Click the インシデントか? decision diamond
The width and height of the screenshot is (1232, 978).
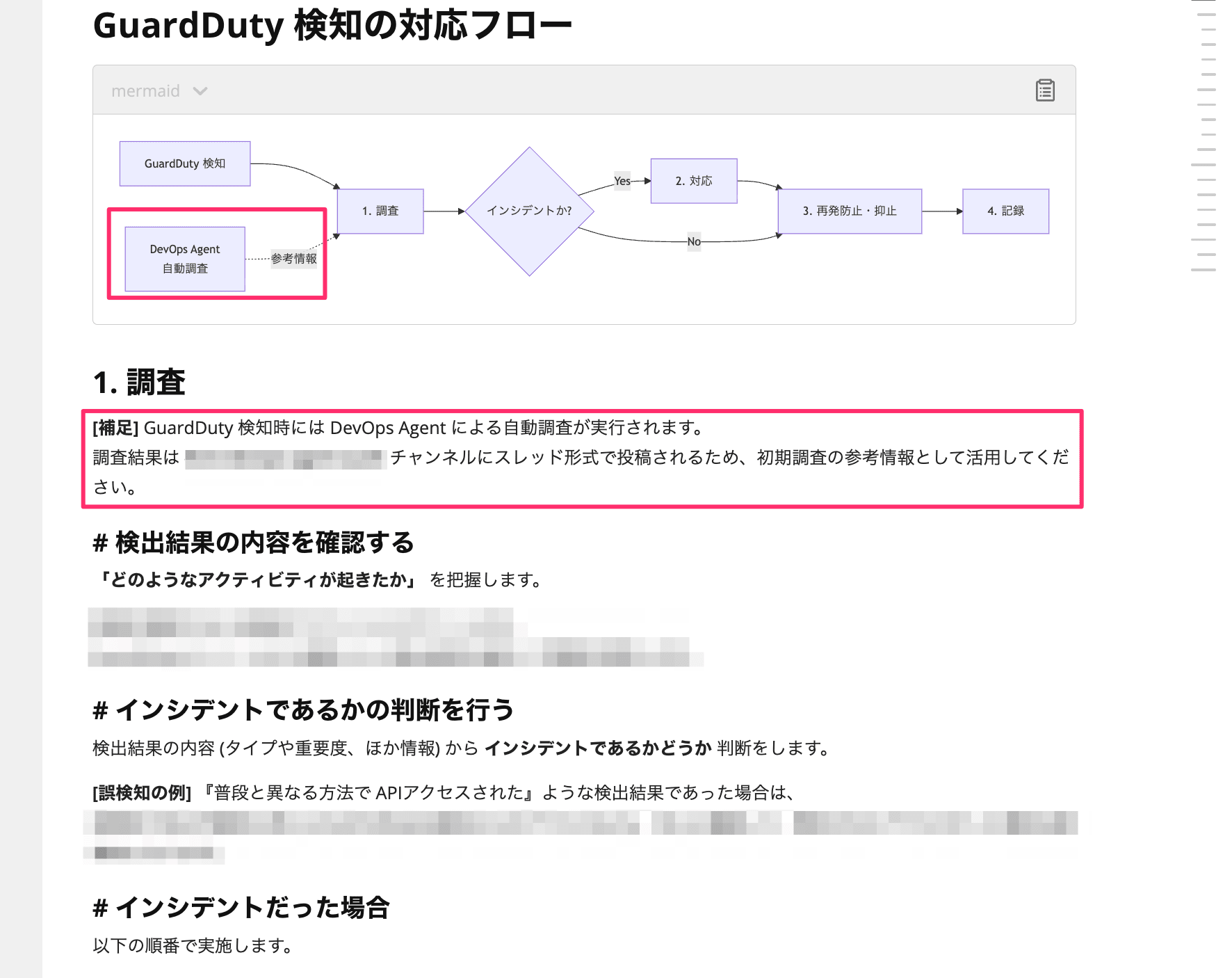[529, 211]
